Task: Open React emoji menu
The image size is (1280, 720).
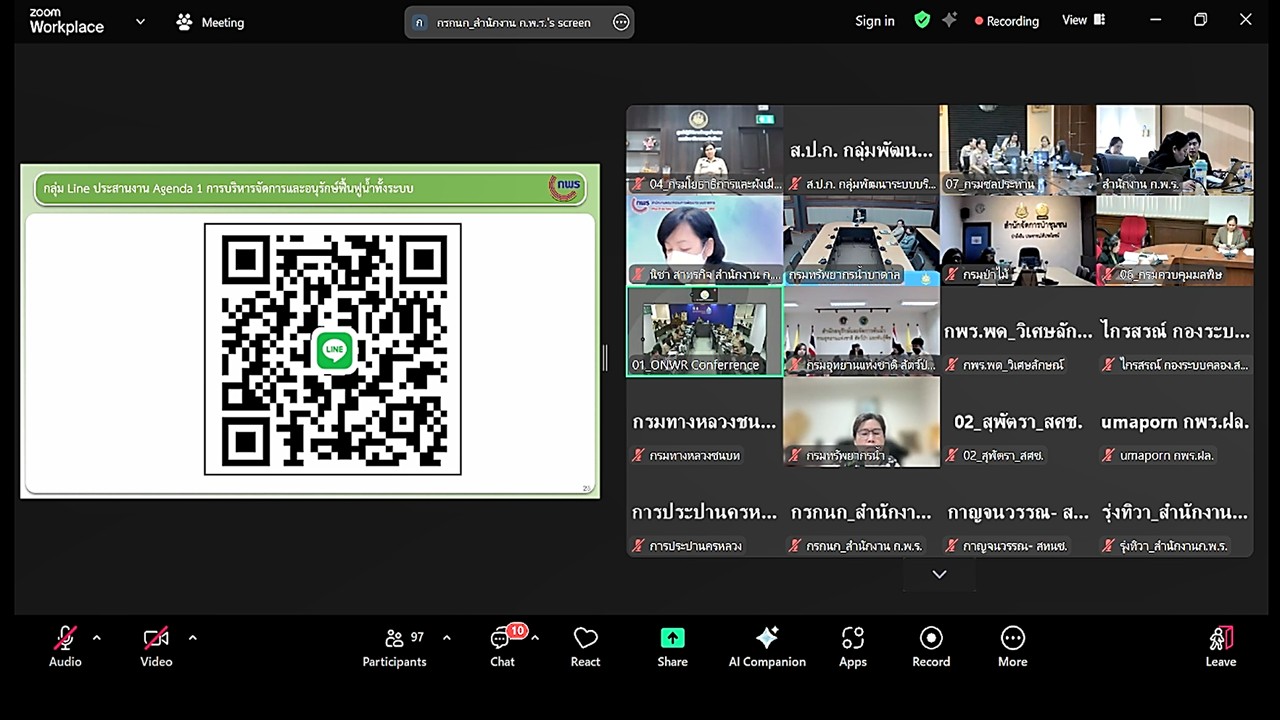Action: point(585,646)
